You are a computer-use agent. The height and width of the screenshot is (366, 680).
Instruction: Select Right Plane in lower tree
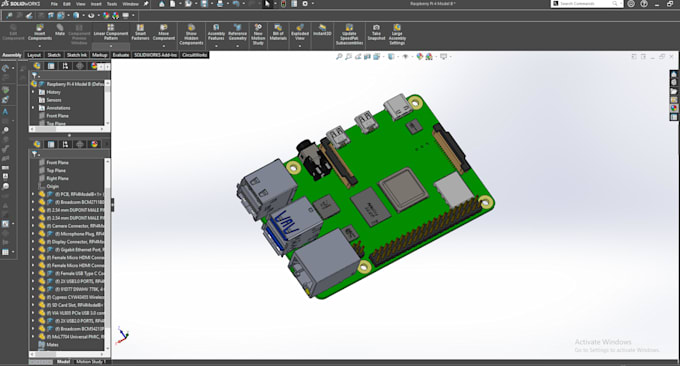[57, 178]
